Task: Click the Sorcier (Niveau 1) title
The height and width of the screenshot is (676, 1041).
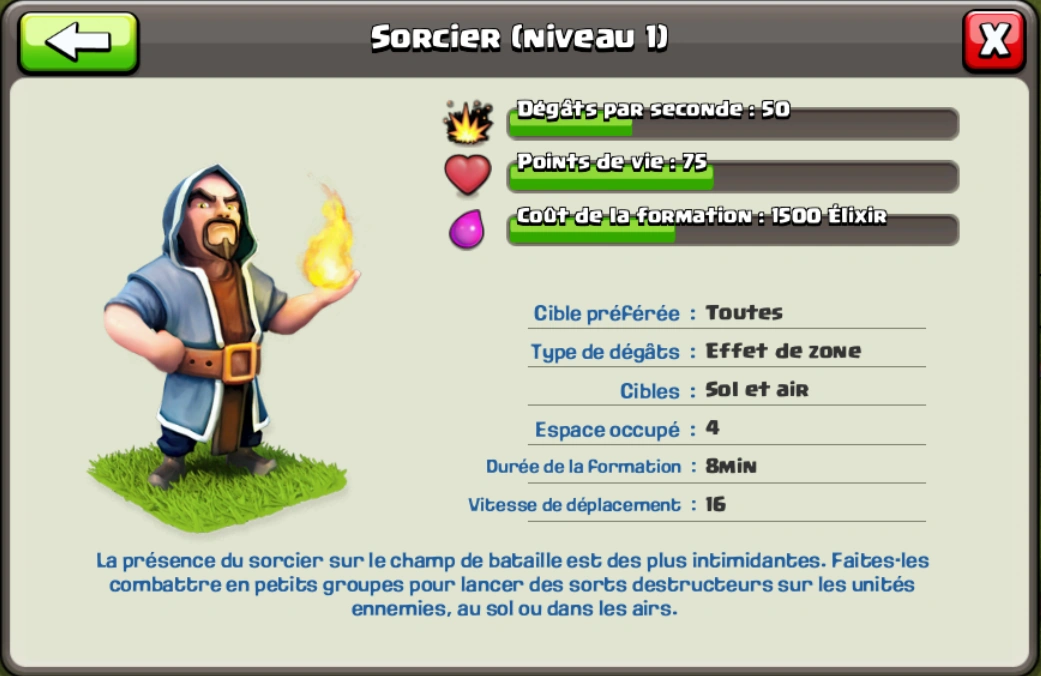Action: pos(519,37)
